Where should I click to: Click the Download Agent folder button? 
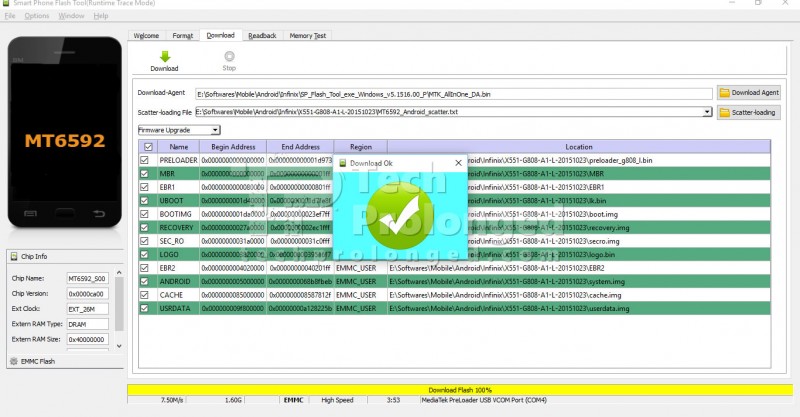pyautogui.click(x=748, y=93)
